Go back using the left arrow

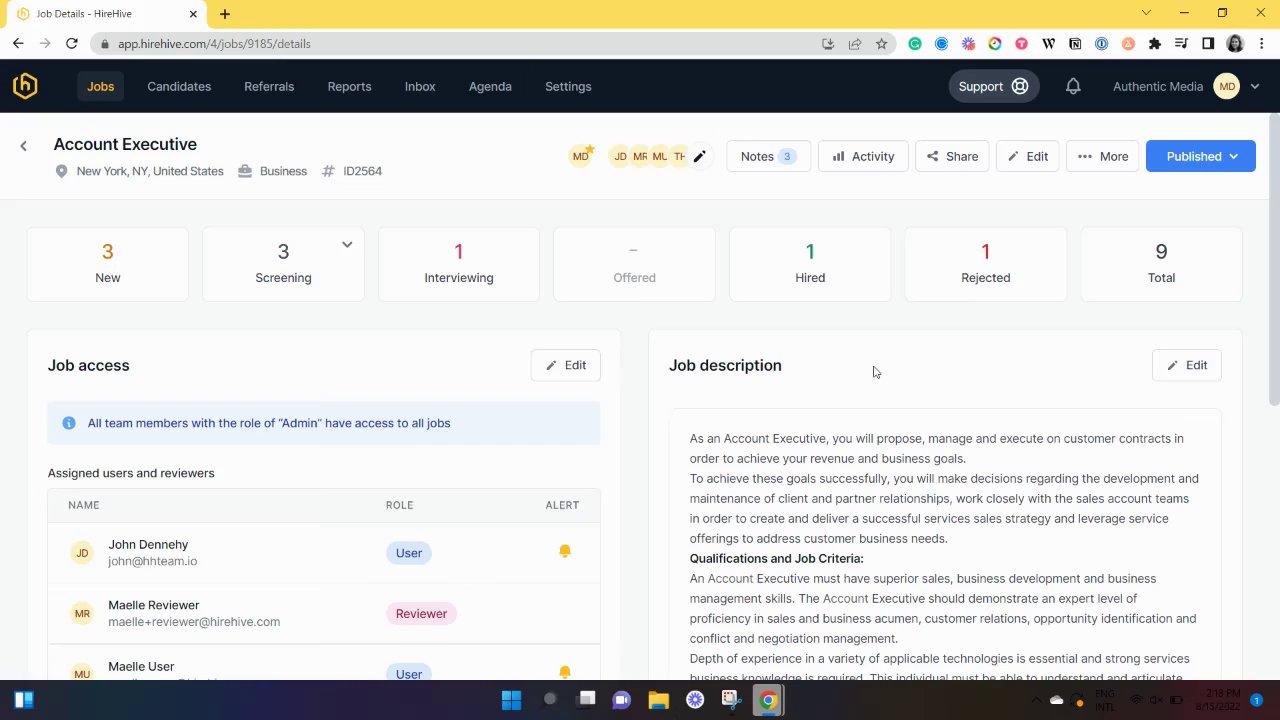[24, 146]
